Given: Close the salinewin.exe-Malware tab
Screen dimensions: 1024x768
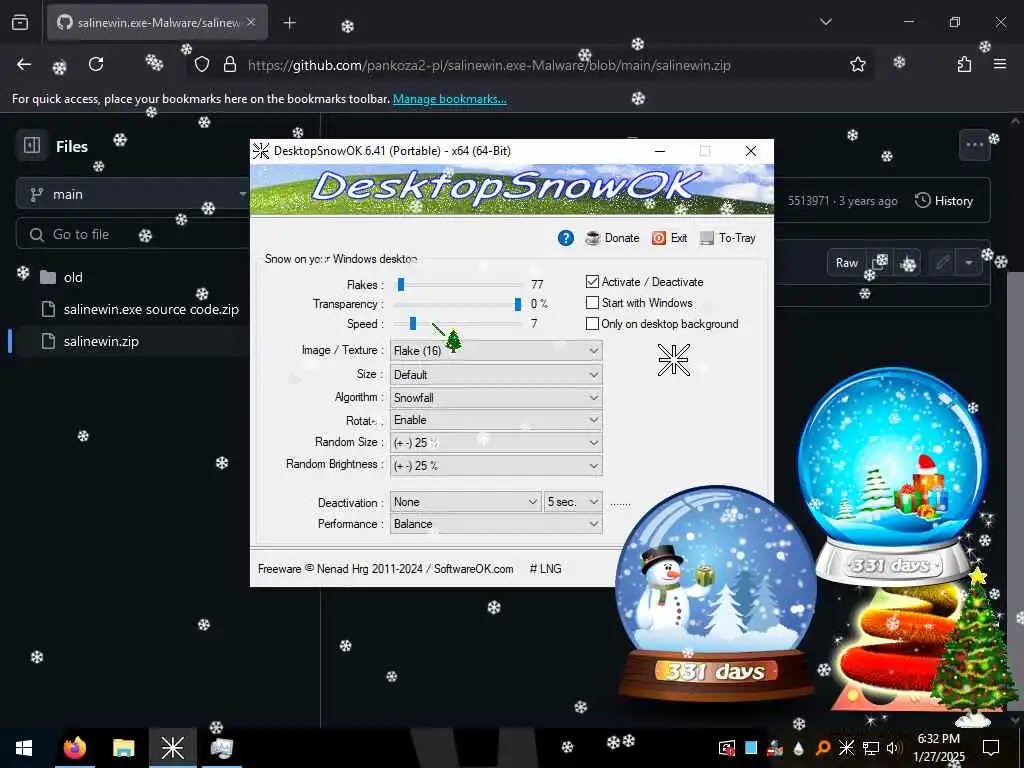Looking at the screenshot, I should pyautogui.click(x=251, y=22).
